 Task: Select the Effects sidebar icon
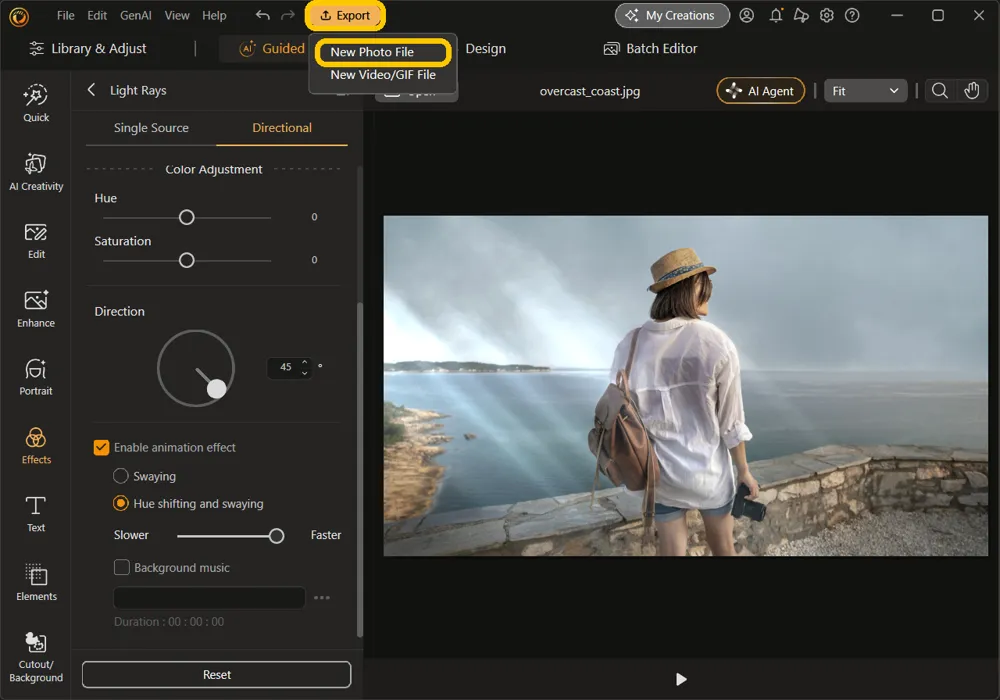36,446
